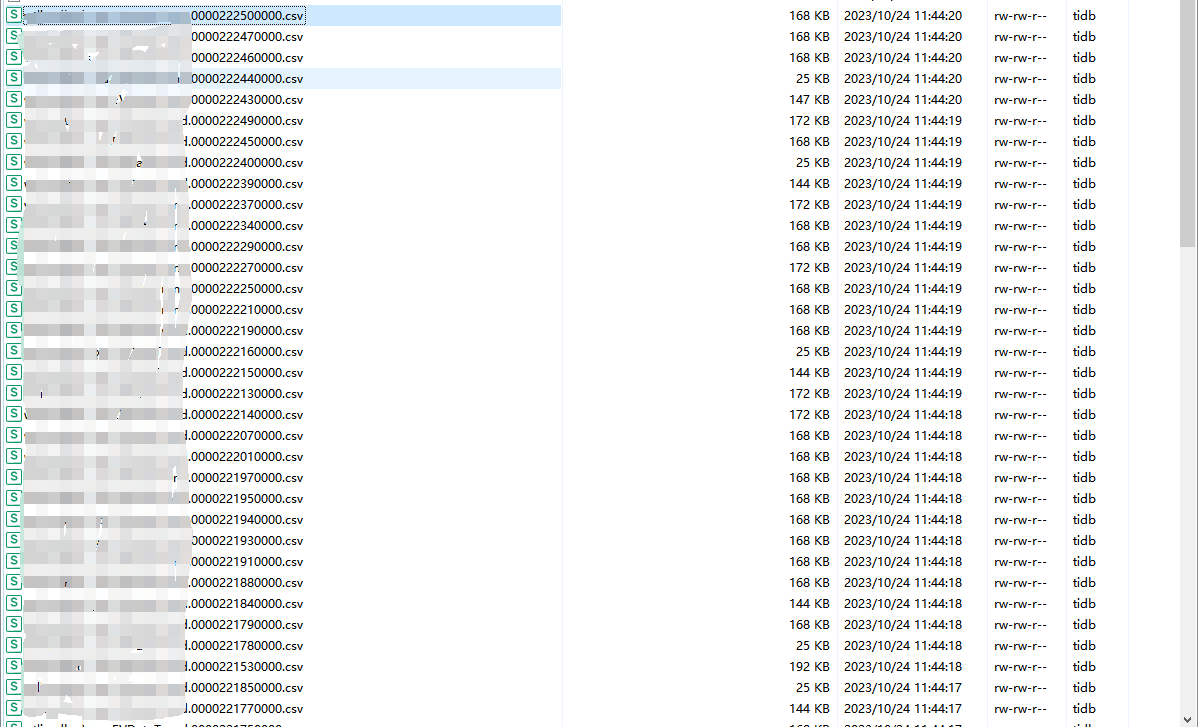Click the icon of file 0000222490000.csv

[x=14, y=120]
